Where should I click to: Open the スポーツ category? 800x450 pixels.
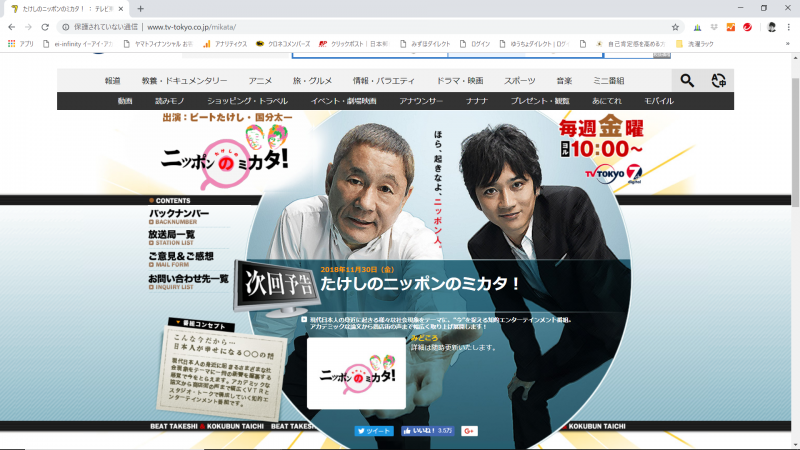click(x=519, y=81)
